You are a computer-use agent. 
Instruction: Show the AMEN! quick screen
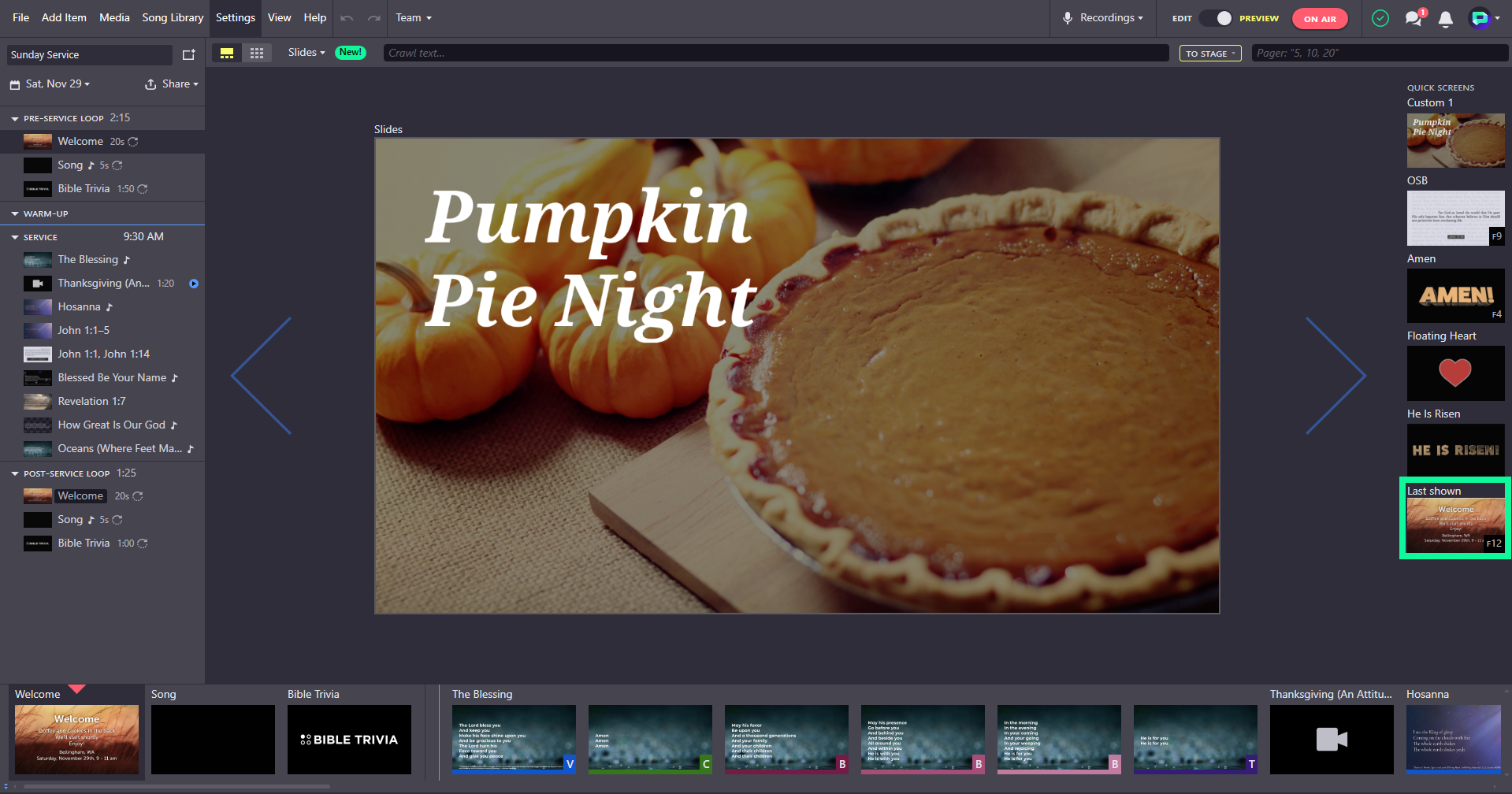1455,295
